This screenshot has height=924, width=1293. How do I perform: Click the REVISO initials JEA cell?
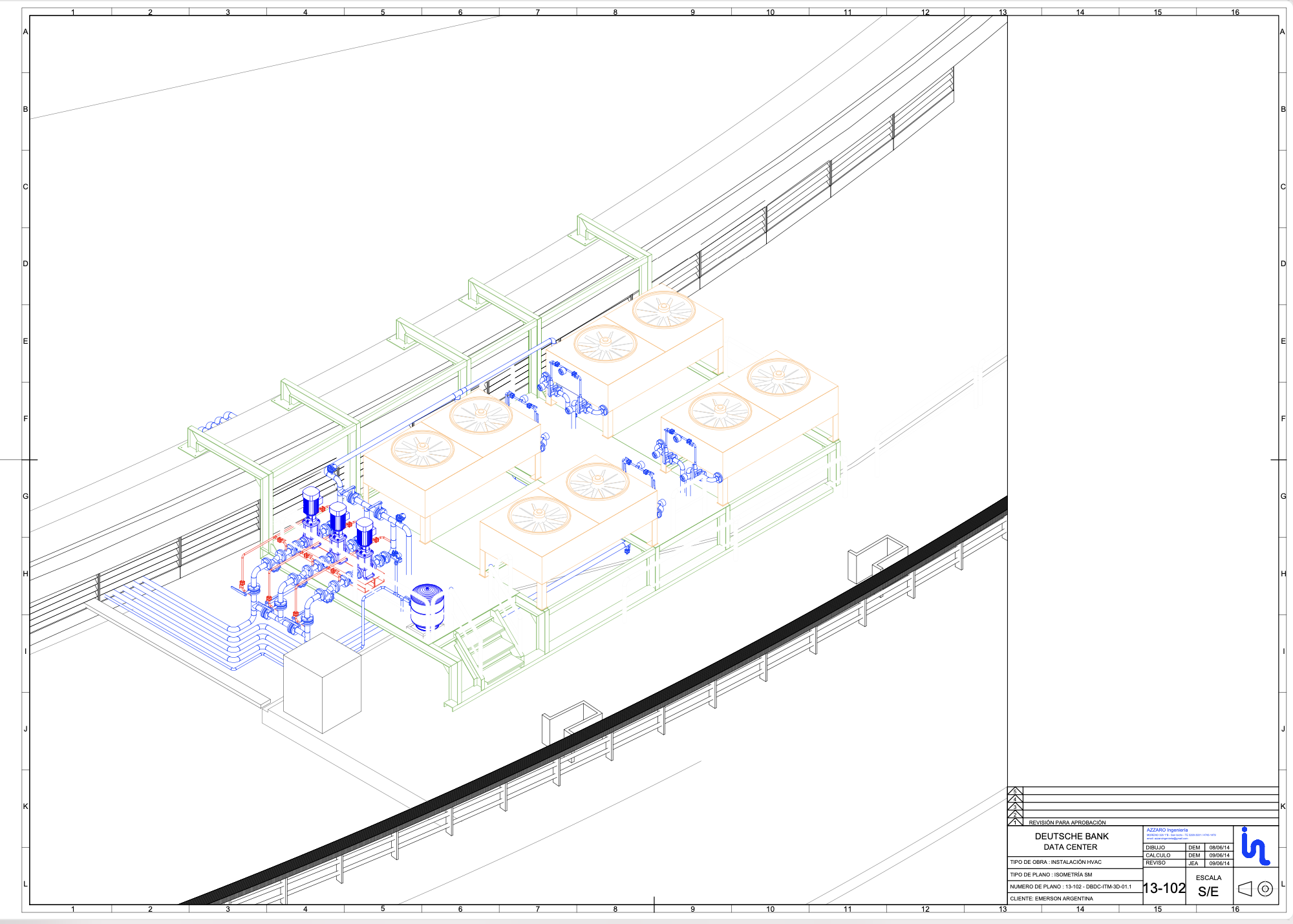click(x=1193, y=863)
